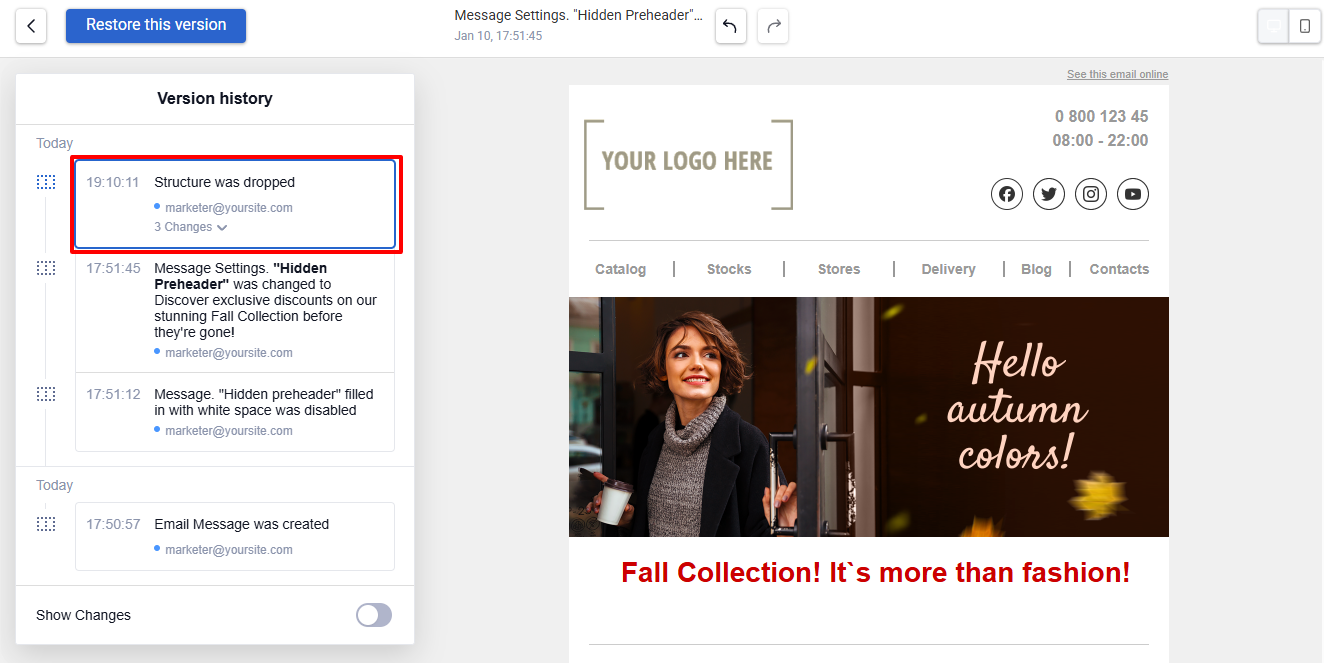Open the Delivery menu item
The width and height of the screenshot is (1324, 663).
pyautogui.click(x=948, y=269)
